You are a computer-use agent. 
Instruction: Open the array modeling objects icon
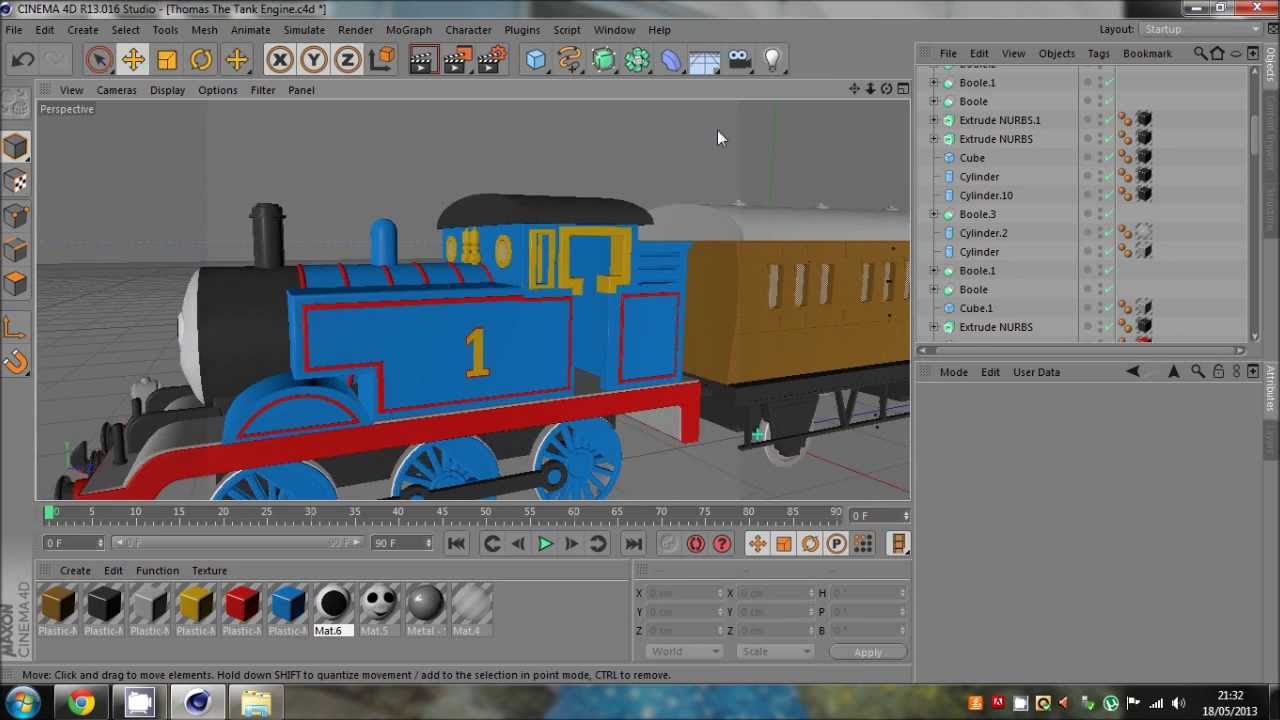click(x=638, y=60)
